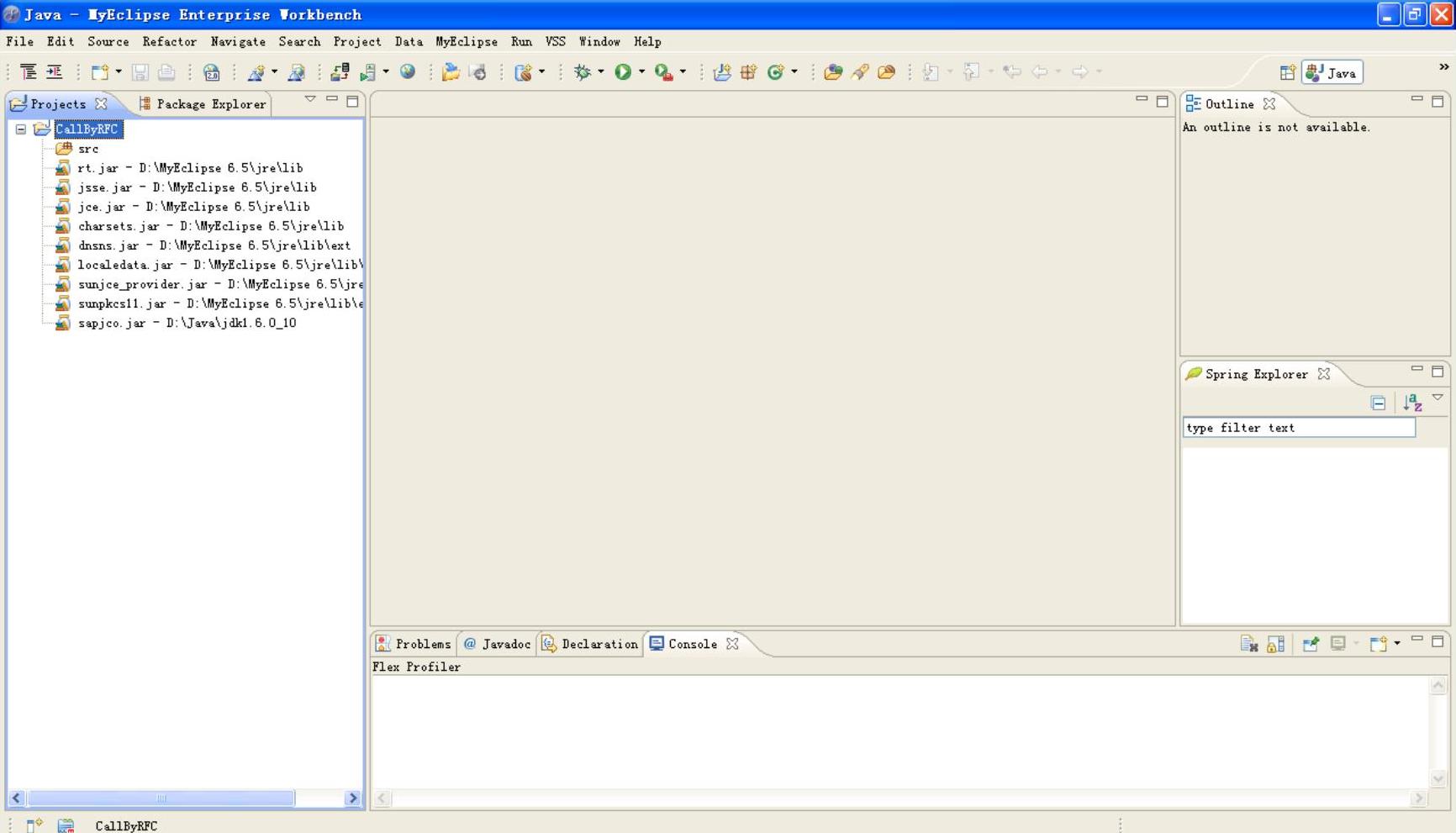Click the new fast view icon in status bar
The image size is (1456, 833).
pyautogui.click(x=34, y=825)
